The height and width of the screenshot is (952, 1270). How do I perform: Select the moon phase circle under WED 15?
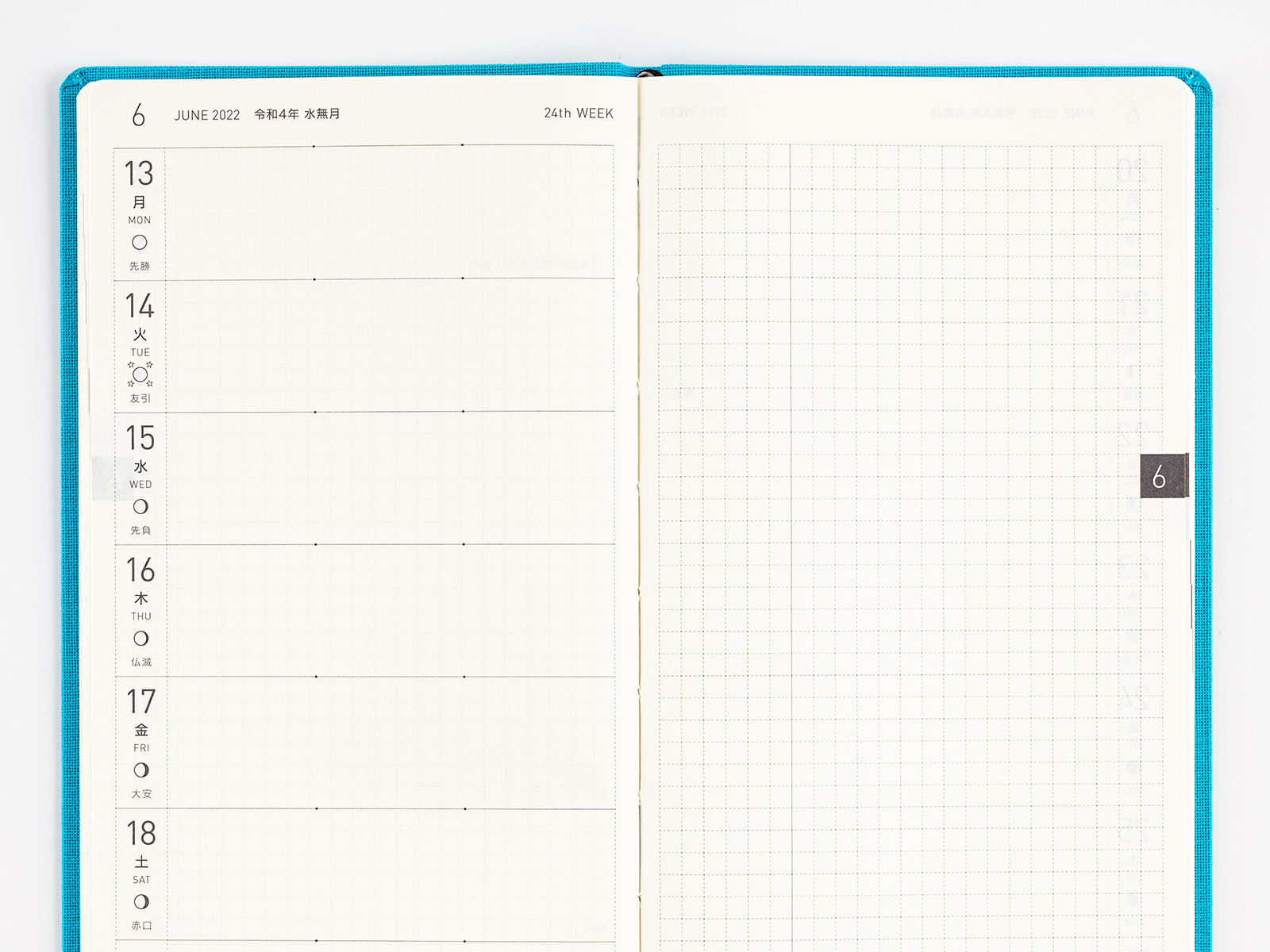pyautogui.click(x=140, y=506)
